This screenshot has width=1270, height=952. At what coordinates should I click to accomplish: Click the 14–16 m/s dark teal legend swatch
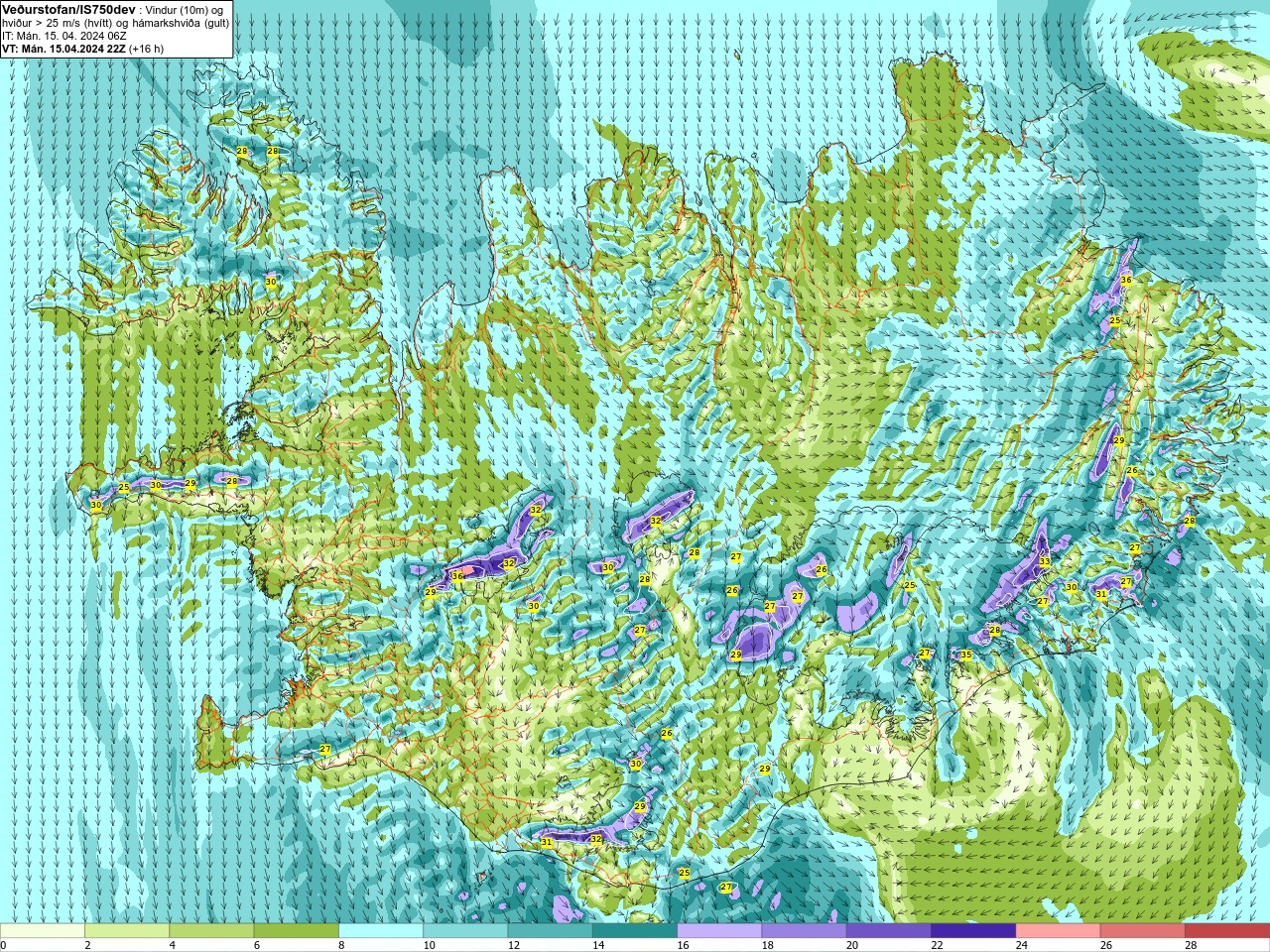point(635,931)
